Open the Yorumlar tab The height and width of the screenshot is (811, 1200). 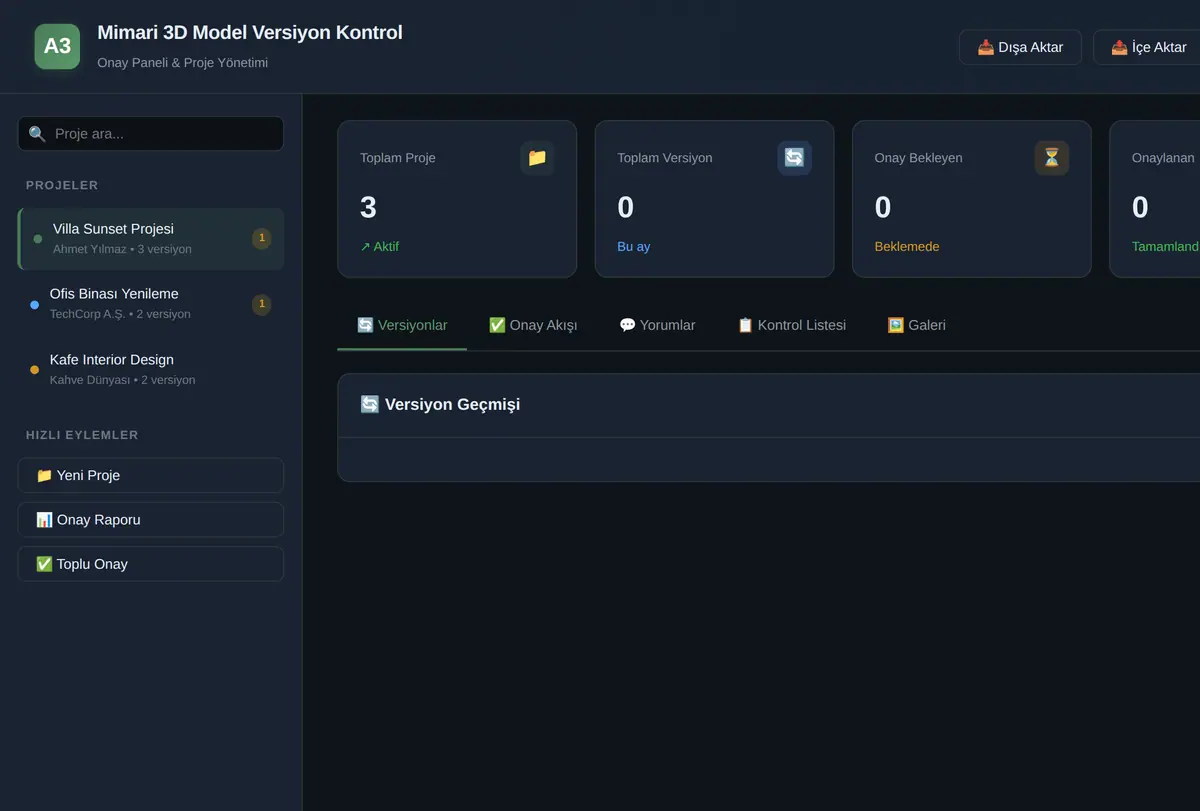(657, 325)
